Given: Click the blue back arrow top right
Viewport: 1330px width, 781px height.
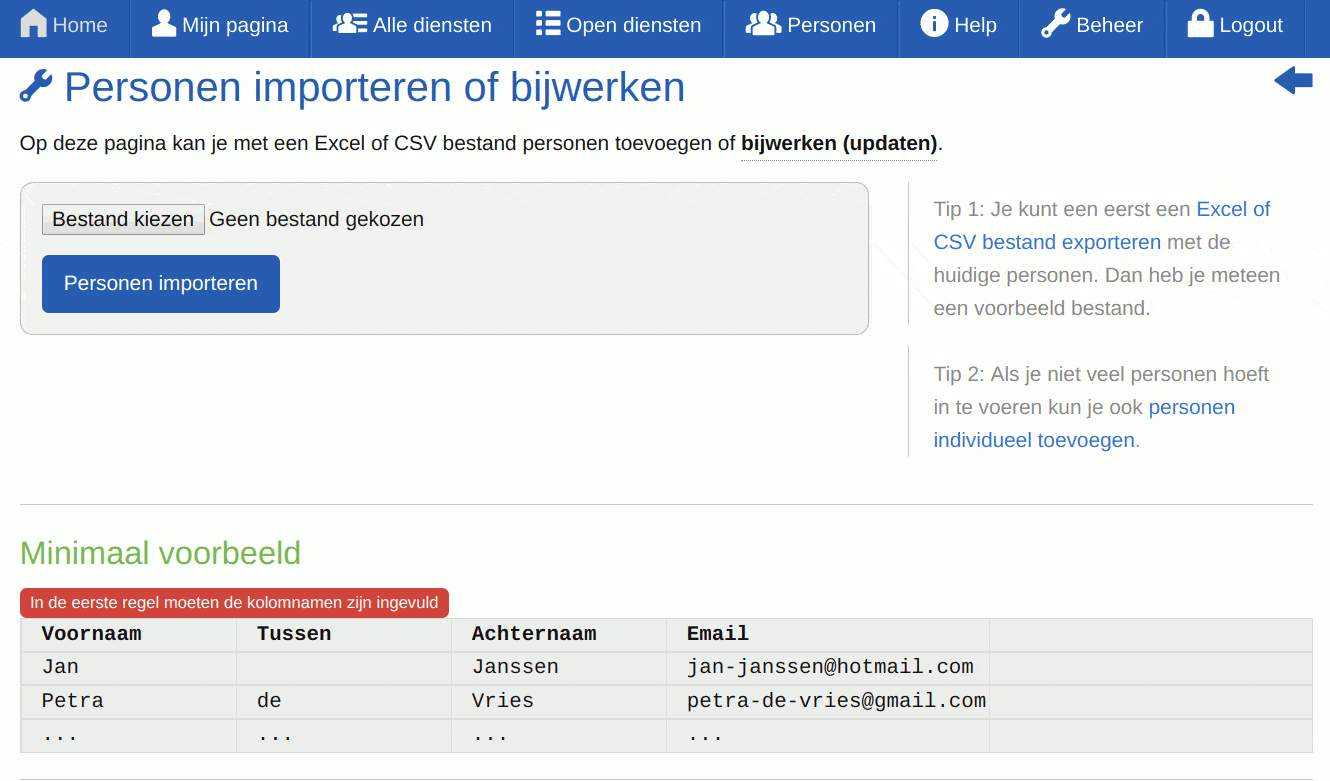Looking at the screenshot, I should point(1293,80).
